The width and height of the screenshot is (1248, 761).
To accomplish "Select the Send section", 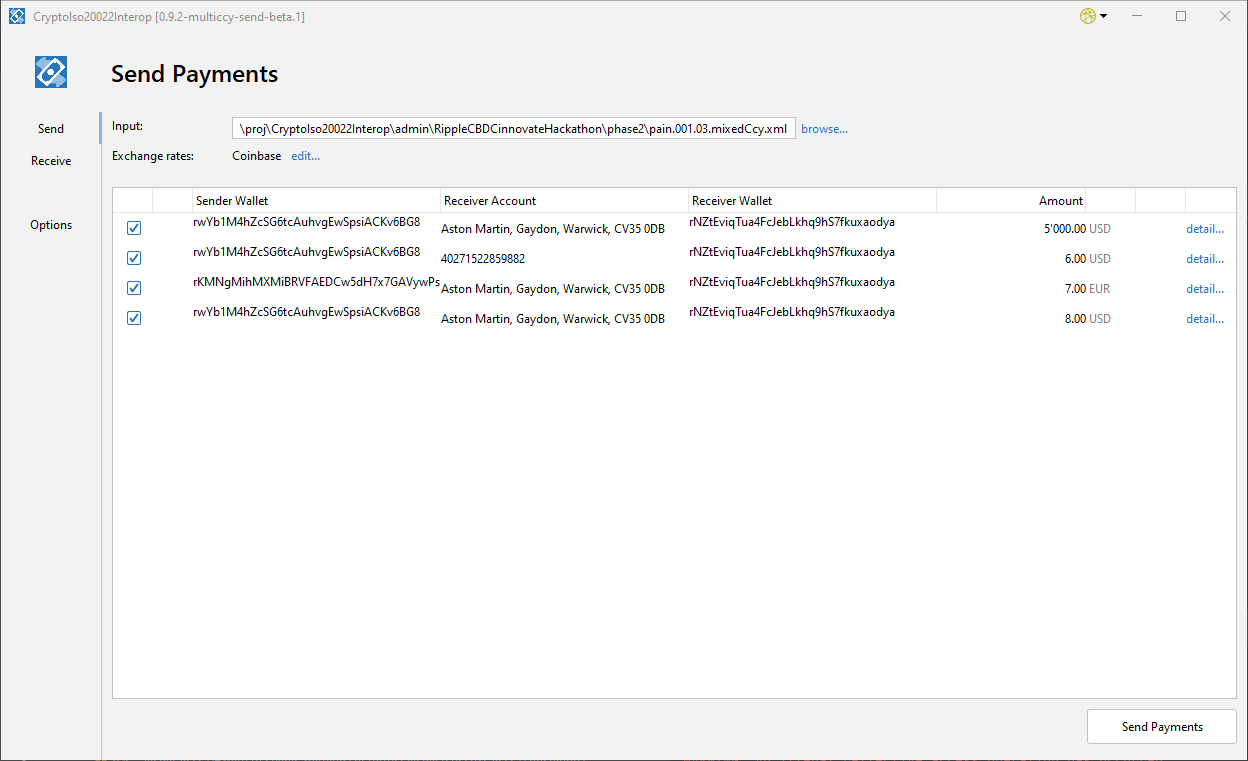I will click(51, 128).
